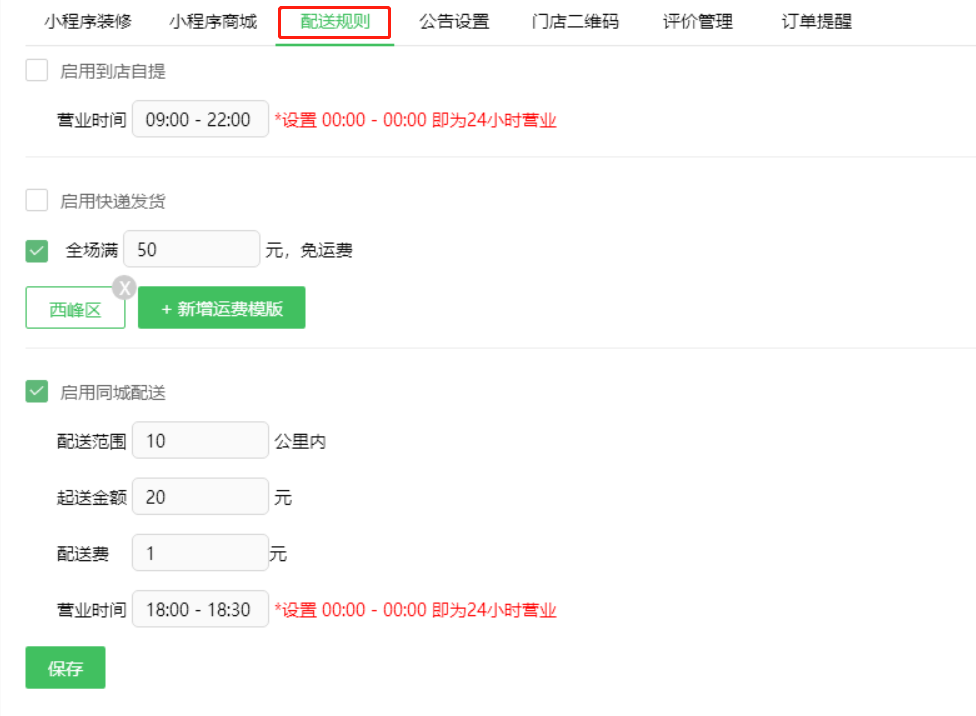
Task: Uncheck the 启用同城配送 checkbox
Action: (x=36, y=392)
